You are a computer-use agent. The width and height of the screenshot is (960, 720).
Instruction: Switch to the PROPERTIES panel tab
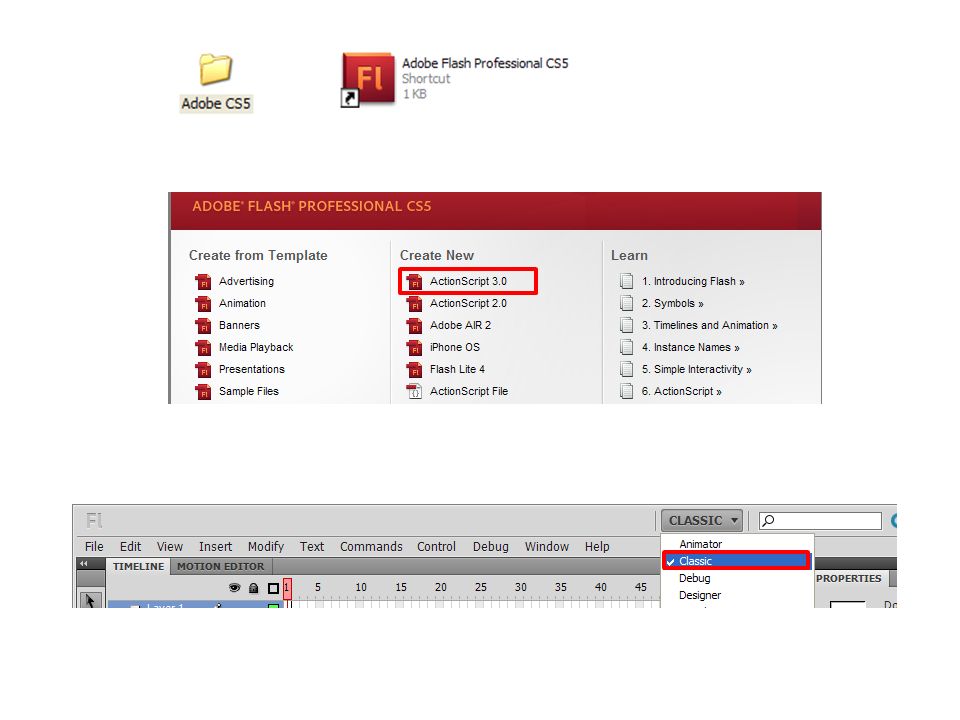point(849,579)
